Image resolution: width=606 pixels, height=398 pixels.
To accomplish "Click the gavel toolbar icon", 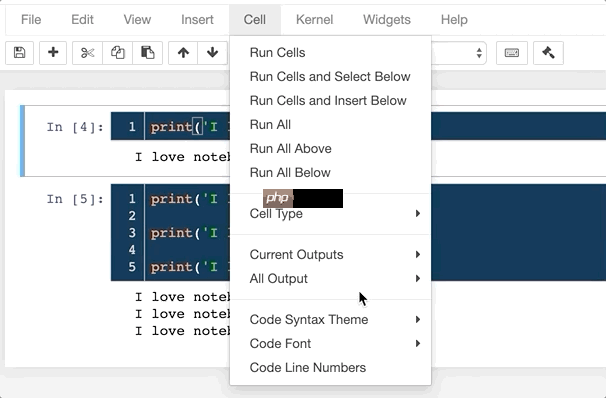I will (x=548, y=53).
